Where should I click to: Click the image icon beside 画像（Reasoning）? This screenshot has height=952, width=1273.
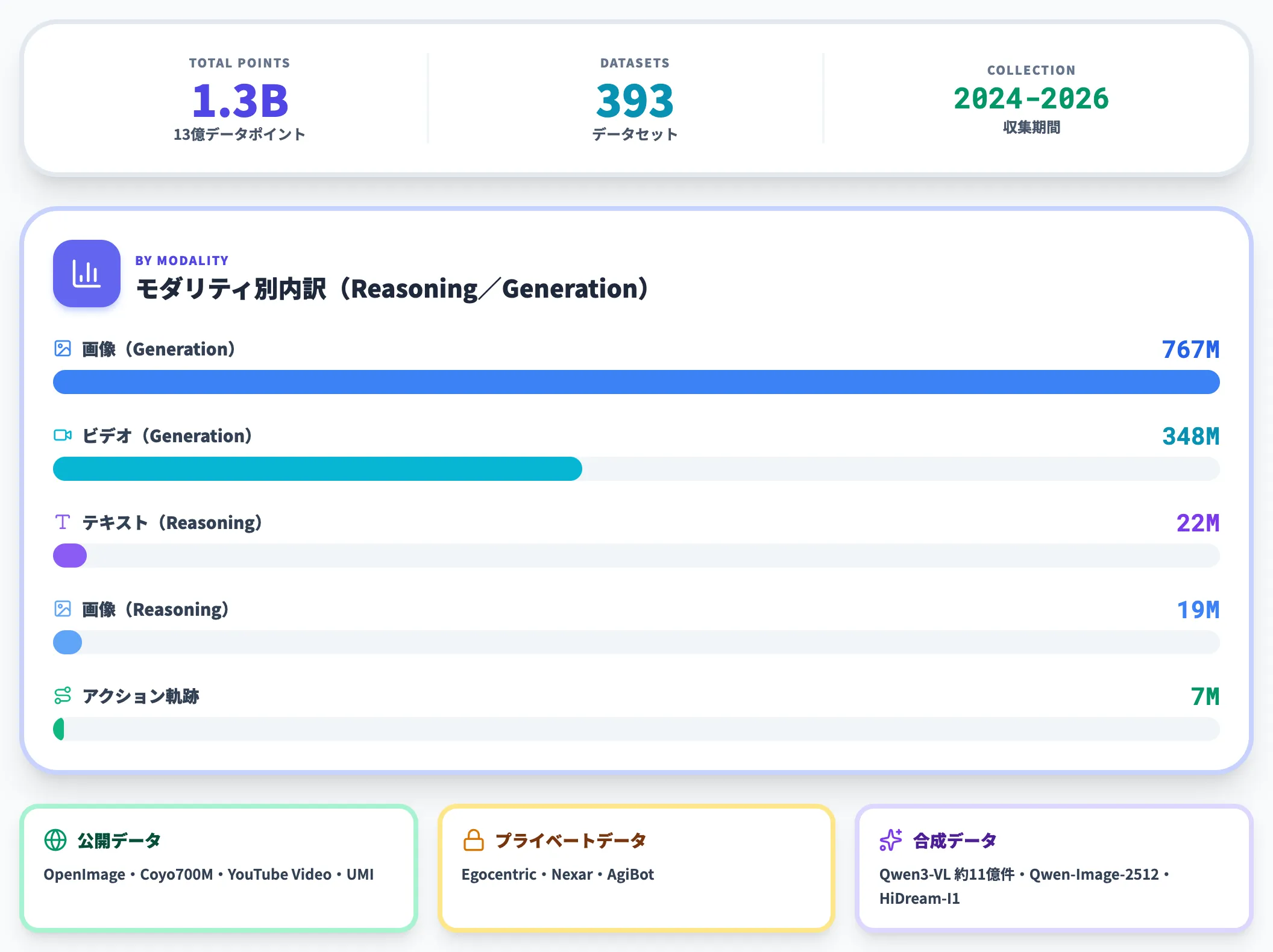point(63,609)
